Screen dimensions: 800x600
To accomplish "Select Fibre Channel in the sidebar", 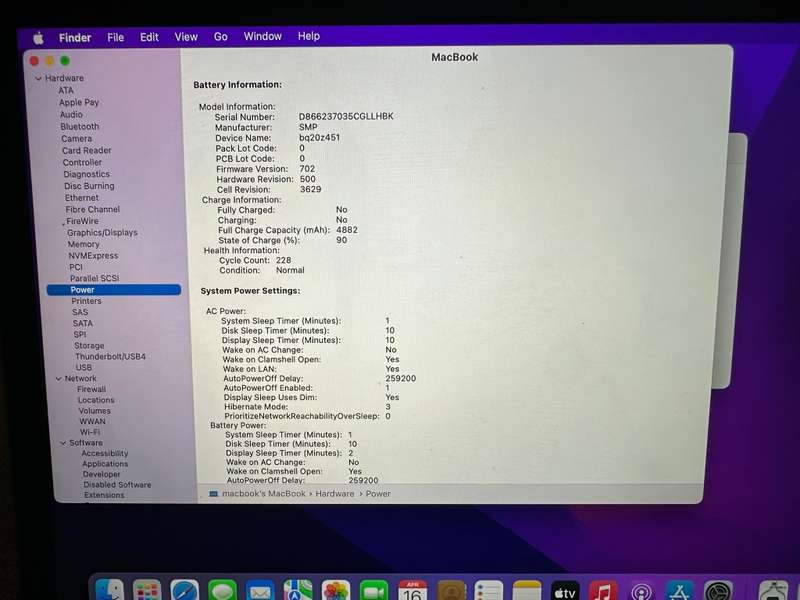I will (92, 209).
